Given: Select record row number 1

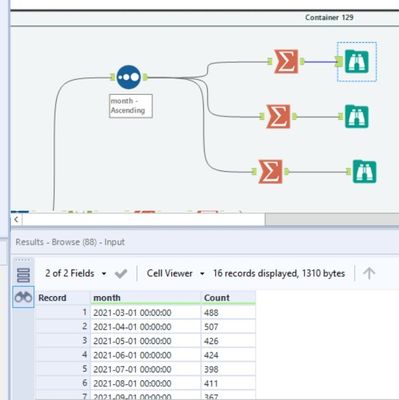Looking at the screenshot, I should click(x=63, y=312).
